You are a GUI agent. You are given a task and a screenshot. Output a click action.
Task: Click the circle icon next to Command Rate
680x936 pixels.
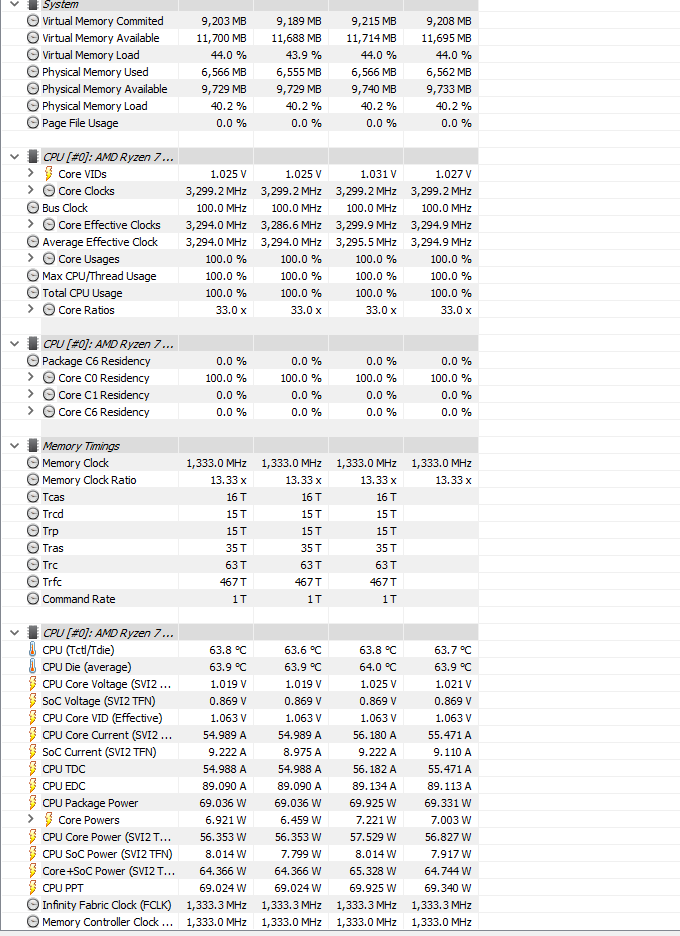click(x=33, y=599)
